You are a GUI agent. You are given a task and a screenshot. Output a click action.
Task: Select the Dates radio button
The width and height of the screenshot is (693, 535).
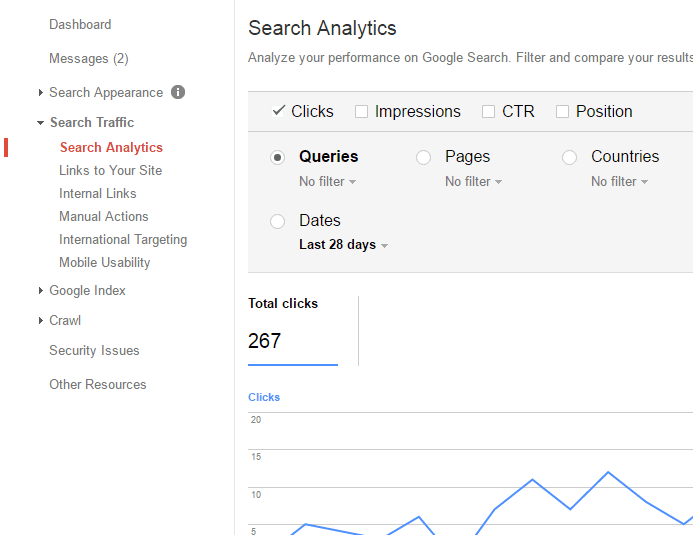pyautogui.click(x=278, y=221)
